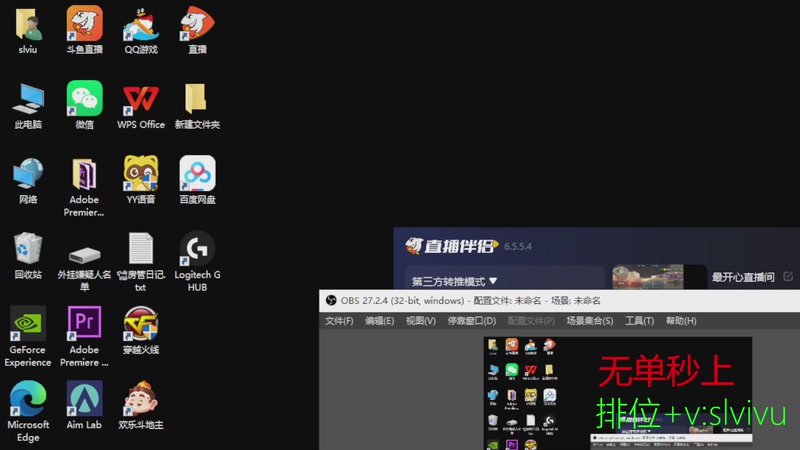The width and height of the screenshot is (800, 450).
Task: Click the 最开心直播间 room name
Action: coord(743,277)
